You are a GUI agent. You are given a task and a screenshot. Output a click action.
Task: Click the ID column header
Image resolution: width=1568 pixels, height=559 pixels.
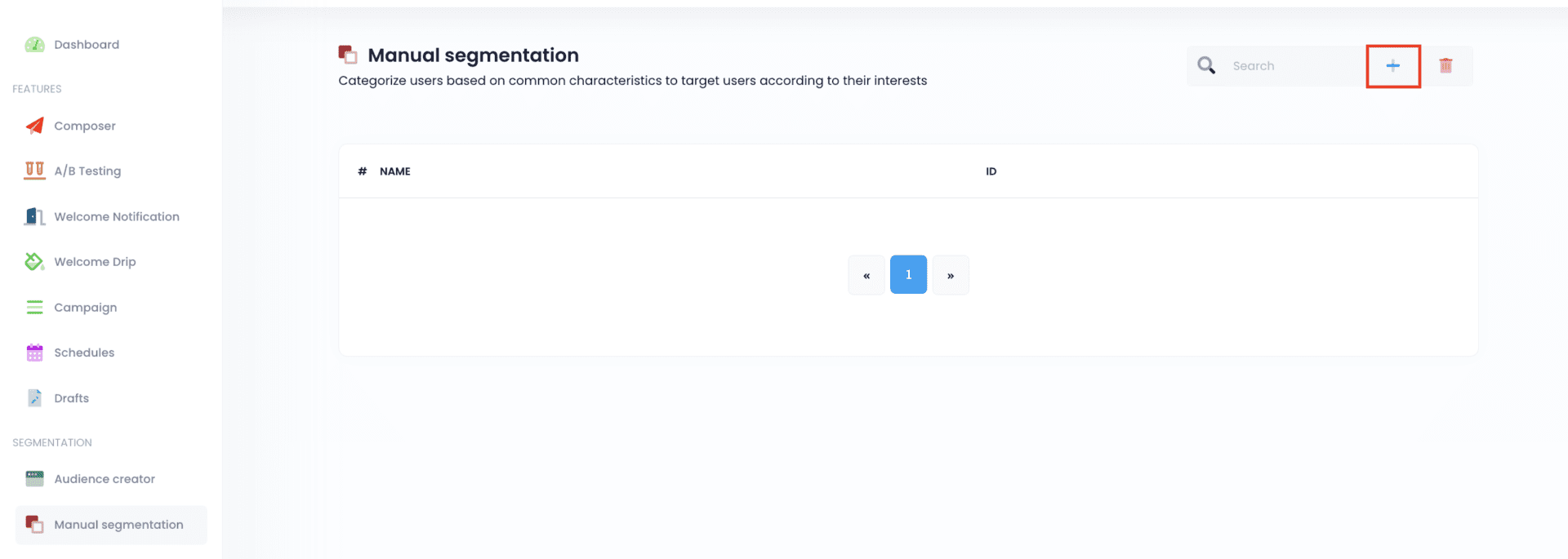(991, 171)
